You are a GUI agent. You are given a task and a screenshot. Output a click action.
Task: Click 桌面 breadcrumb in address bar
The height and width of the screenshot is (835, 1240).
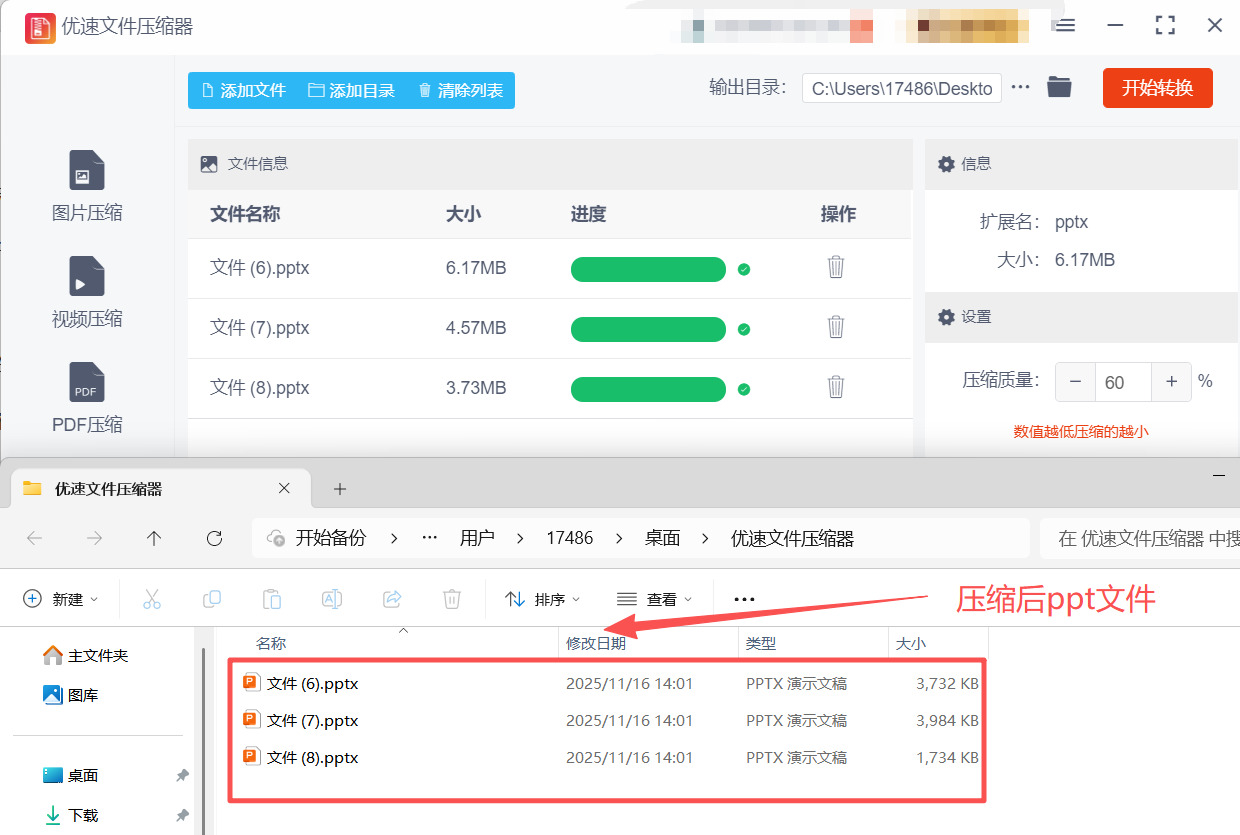[662, 538]
